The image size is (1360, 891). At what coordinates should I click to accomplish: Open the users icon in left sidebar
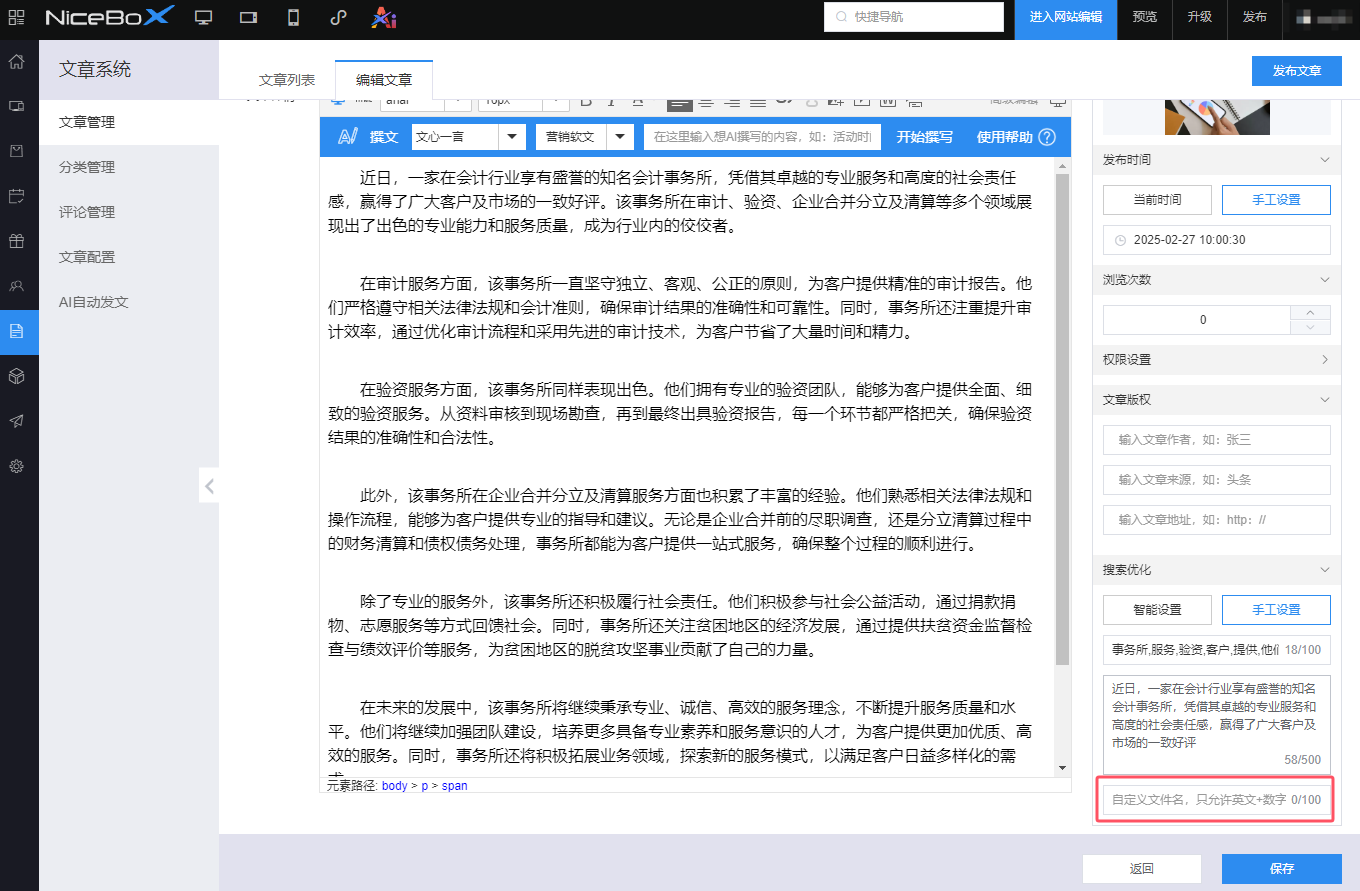pyautogui.click(x=16, y=286)
